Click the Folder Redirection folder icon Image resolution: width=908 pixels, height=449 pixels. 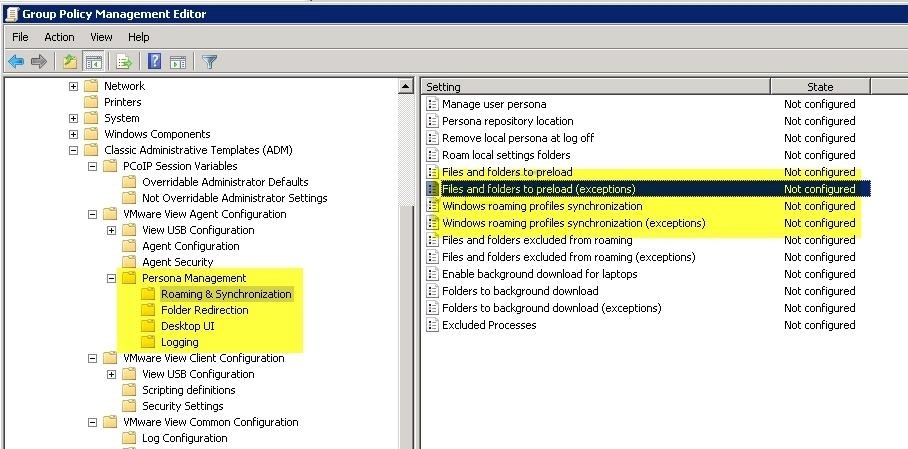click(148, 310)
